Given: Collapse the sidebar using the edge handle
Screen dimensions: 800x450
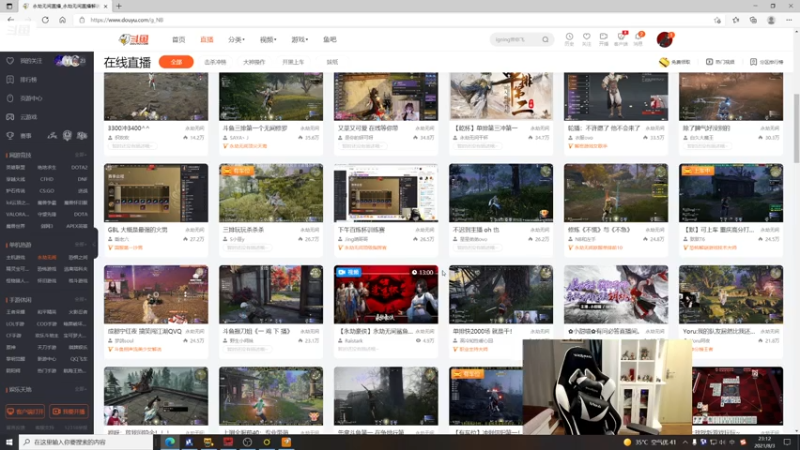Looking at the screenshot, I should coord(95,242).
